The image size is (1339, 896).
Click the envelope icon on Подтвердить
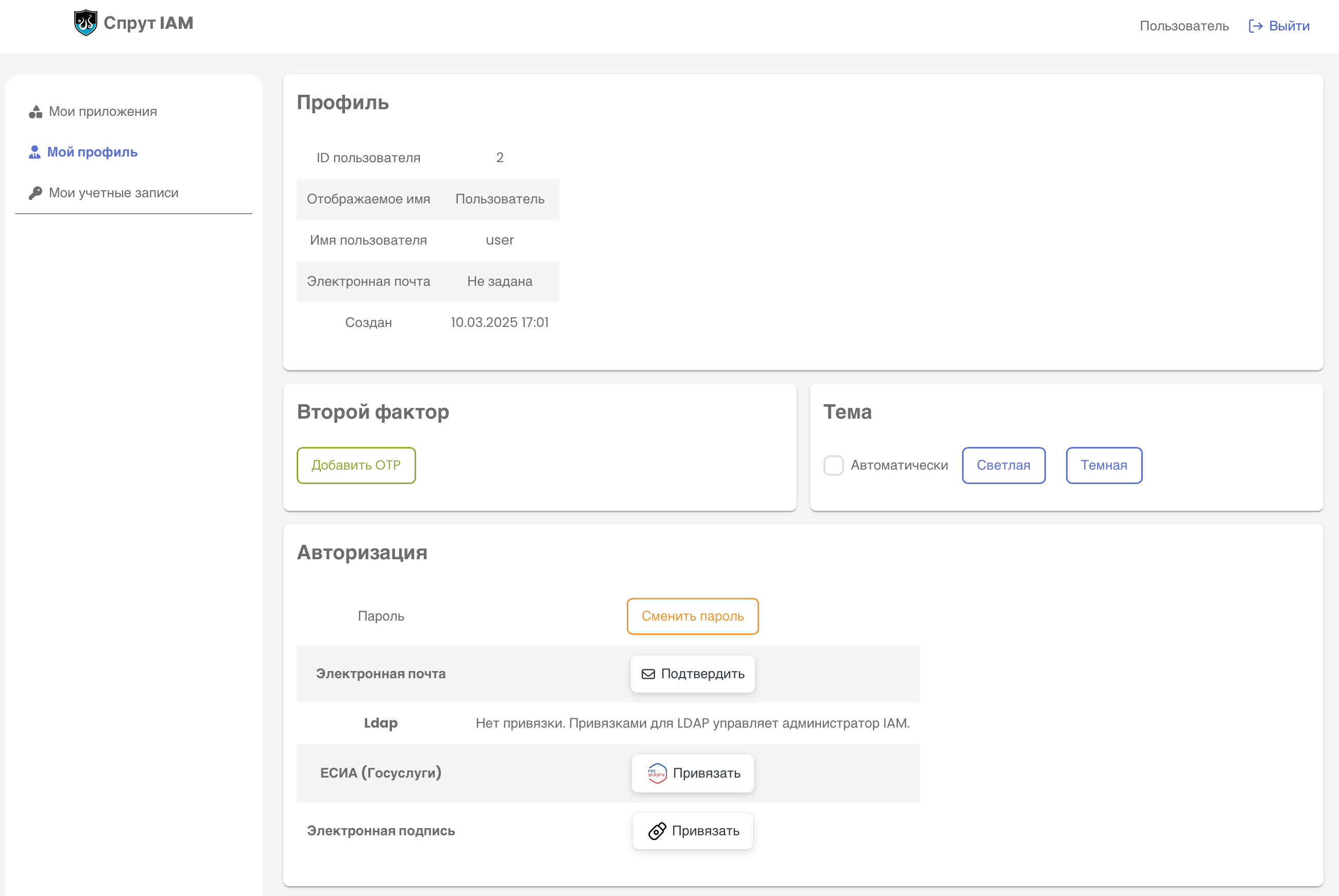(648, 674)
